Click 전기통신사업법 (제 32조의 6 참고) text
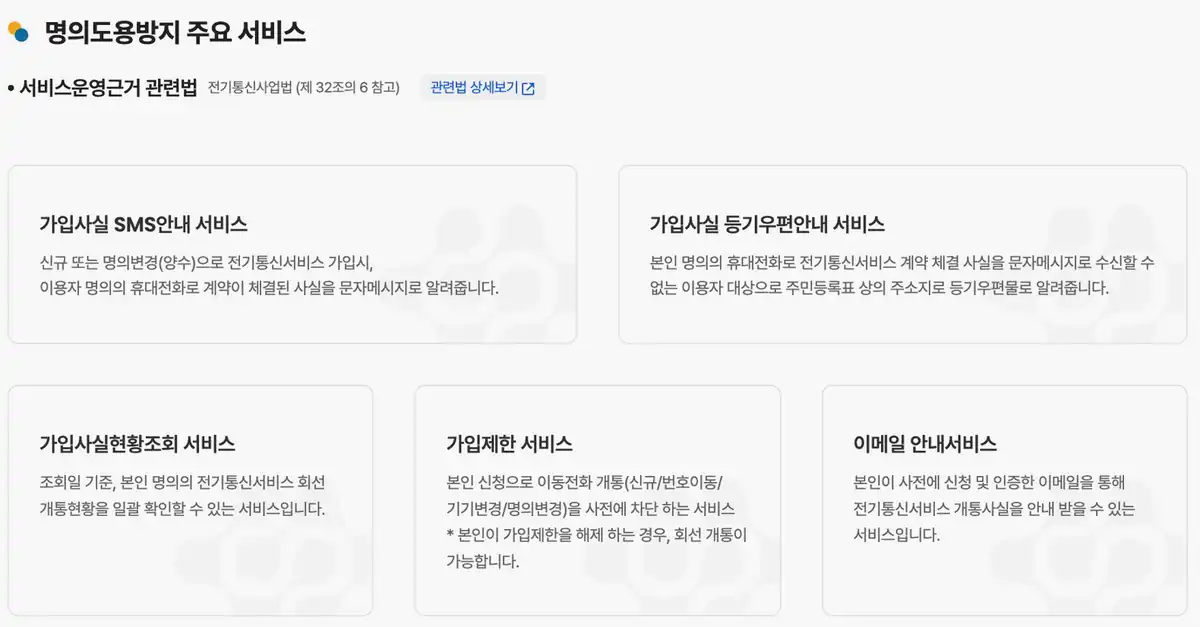Screen dimensions: 1200x627 click(x=304, y=88)
